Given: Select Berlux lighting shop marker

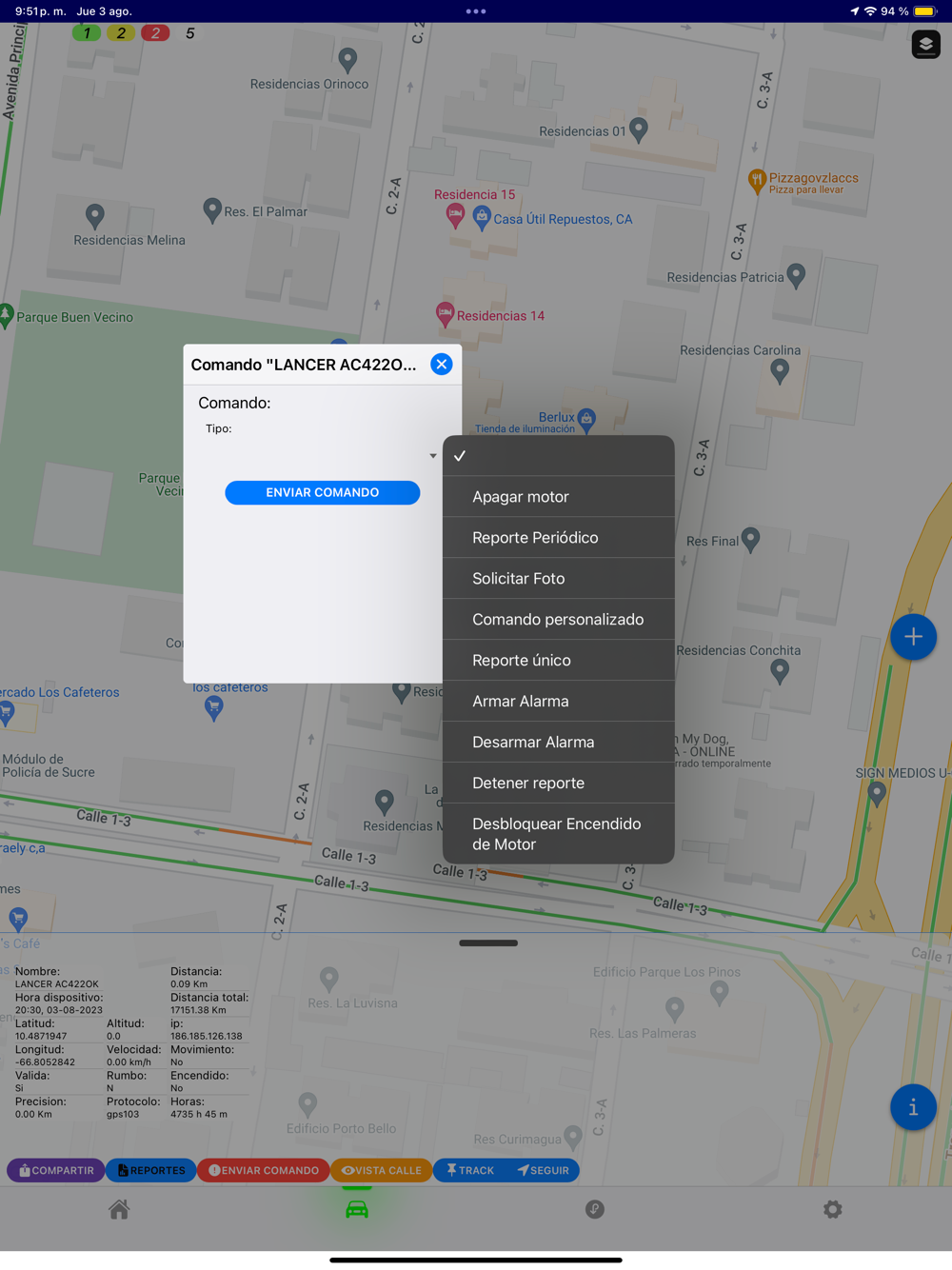Looking at the screenshot, I should 586,418.
